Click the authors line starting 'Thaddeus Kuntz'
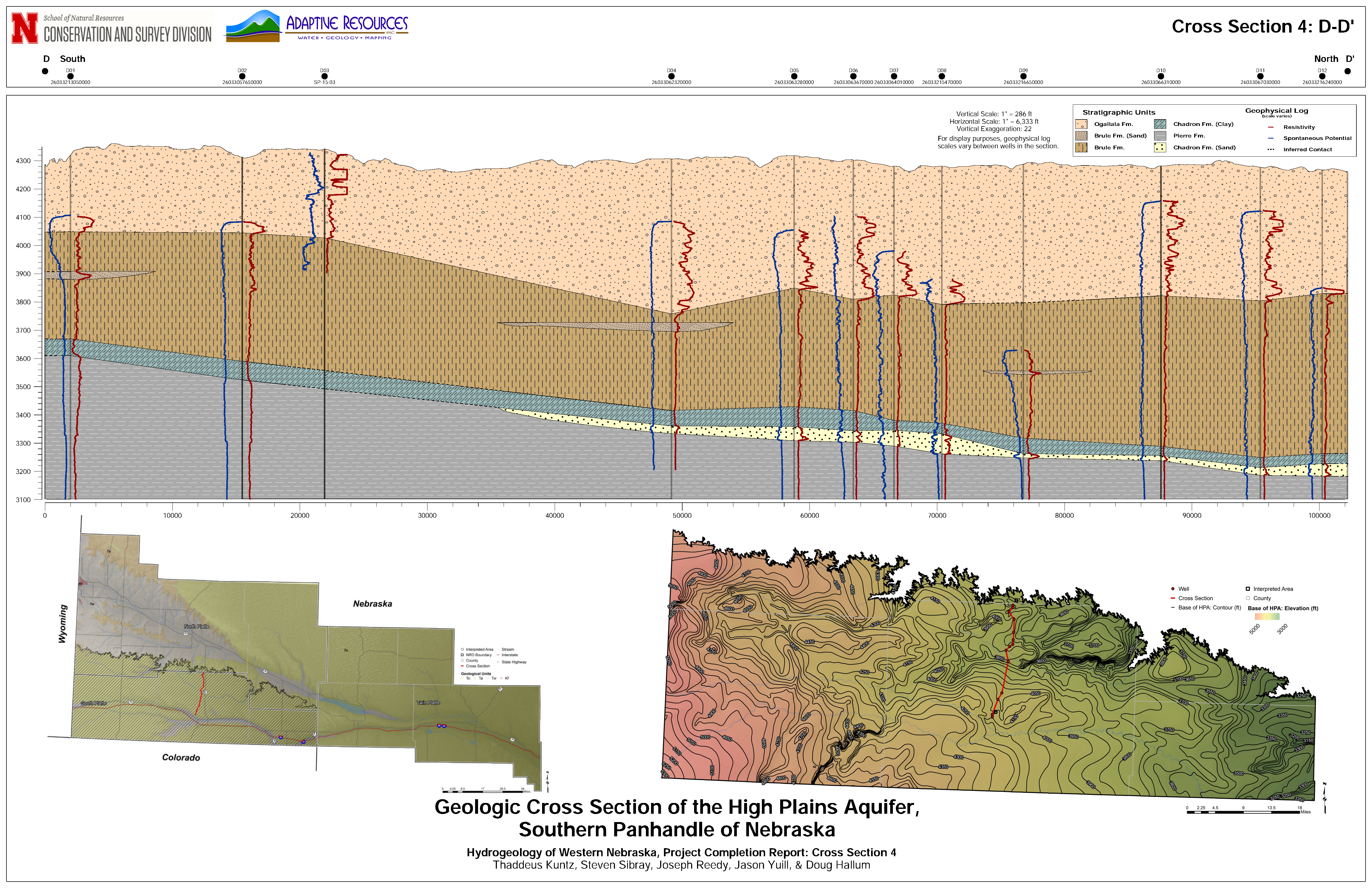The height and width of the screenshot is (888, 1372). click(681, 865)
